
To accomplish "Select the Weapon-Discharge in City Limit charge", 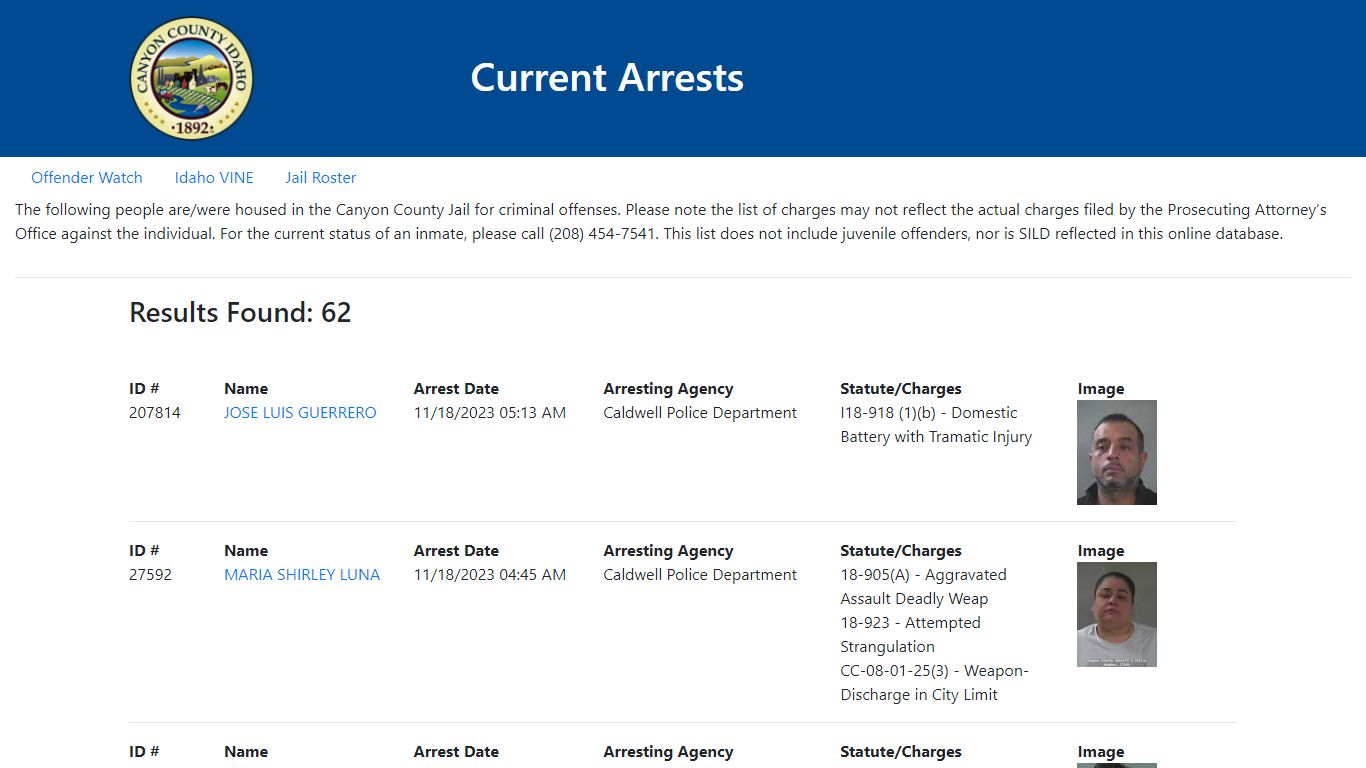I will click(934, 683).
